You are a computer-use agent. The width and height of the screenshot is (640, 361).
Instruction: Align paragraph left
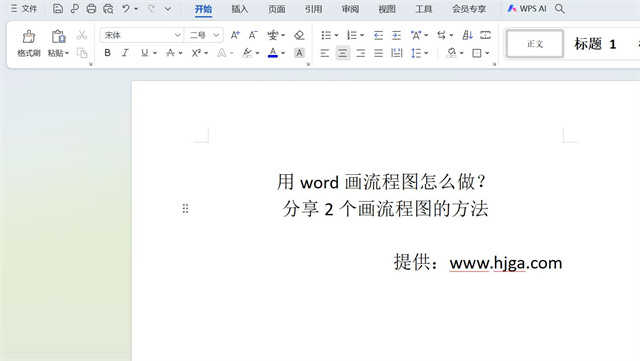point(324,53)
